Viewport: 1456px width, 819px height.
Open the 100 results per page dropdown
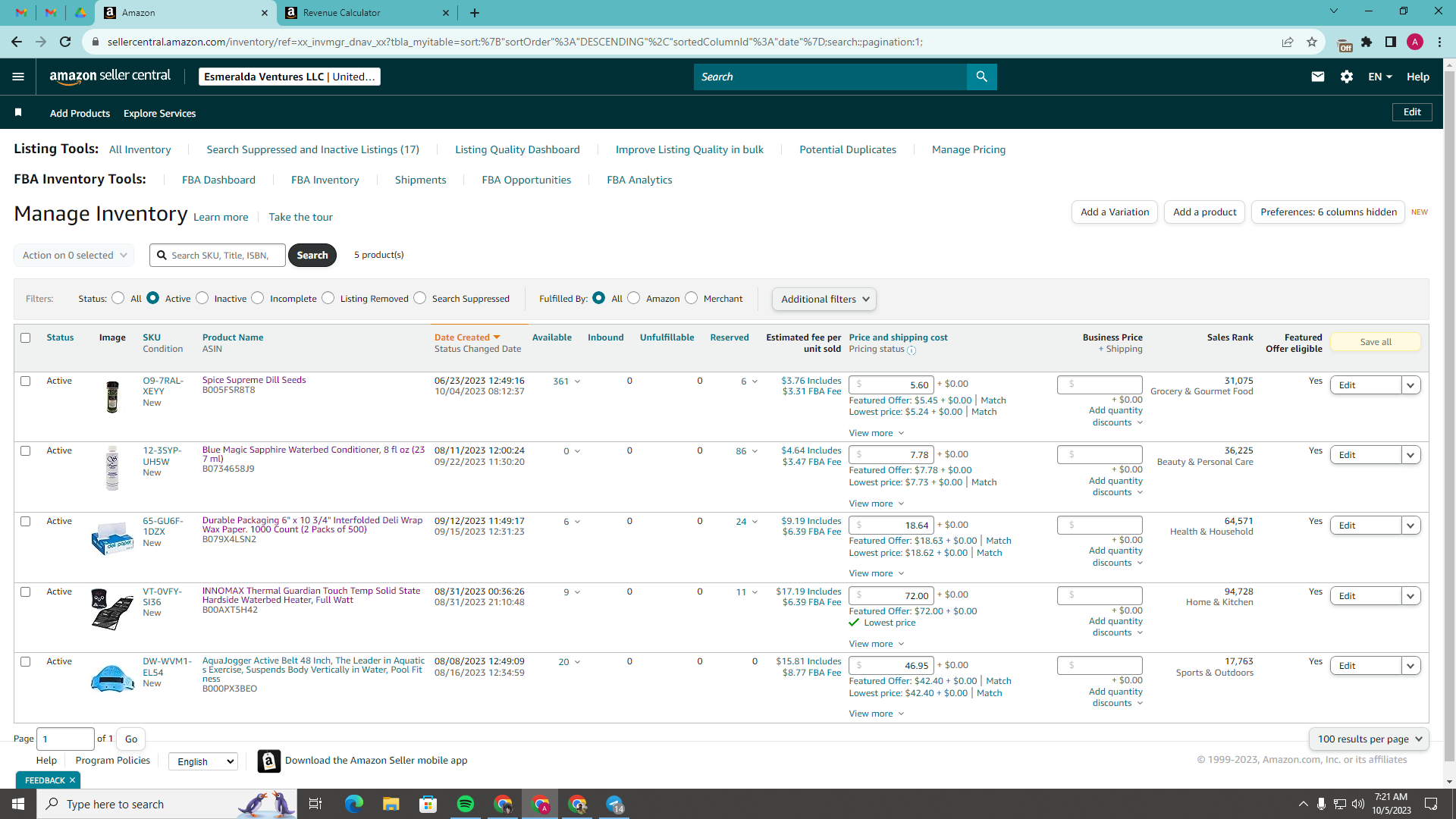click(x=1369, y=739)
